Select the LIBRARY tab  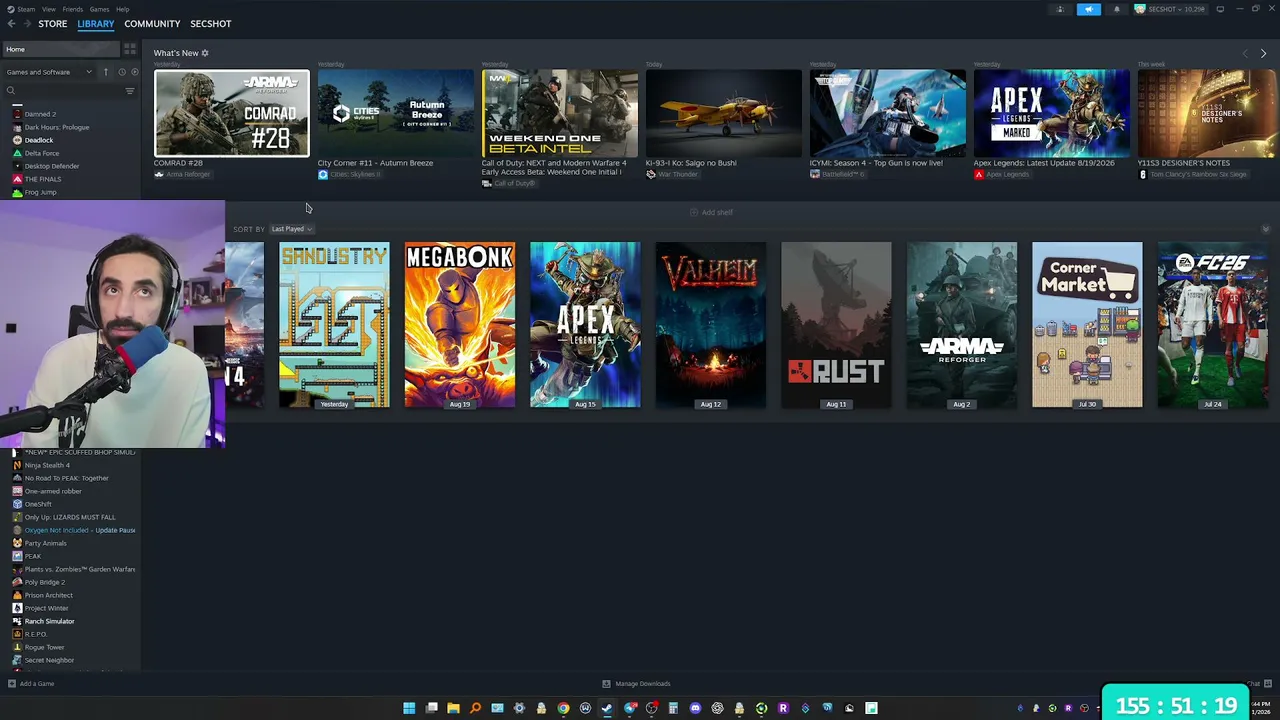click(96, 24)
